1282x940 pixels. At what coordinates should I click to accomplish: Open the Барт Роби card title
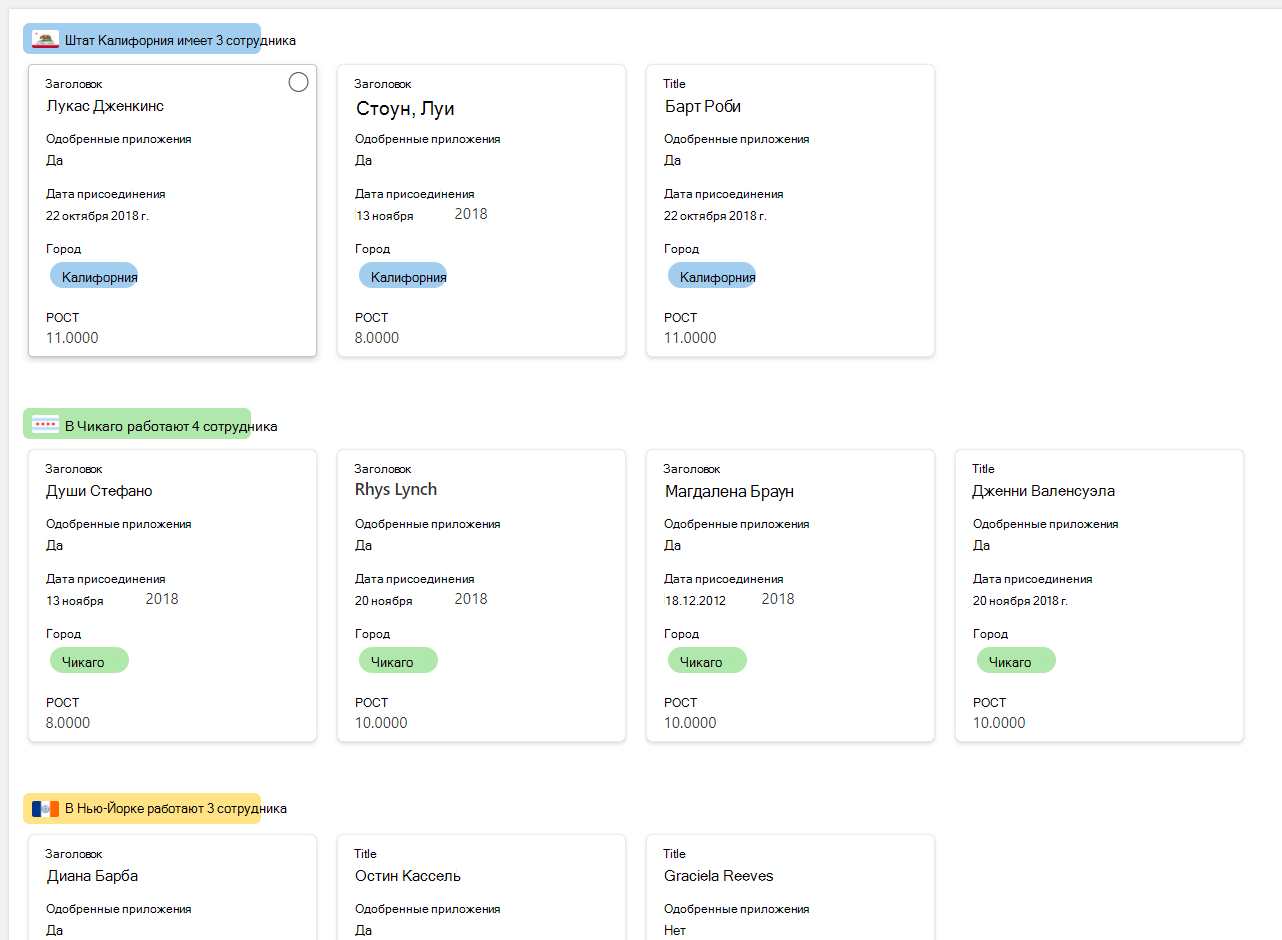pos(703,106)
